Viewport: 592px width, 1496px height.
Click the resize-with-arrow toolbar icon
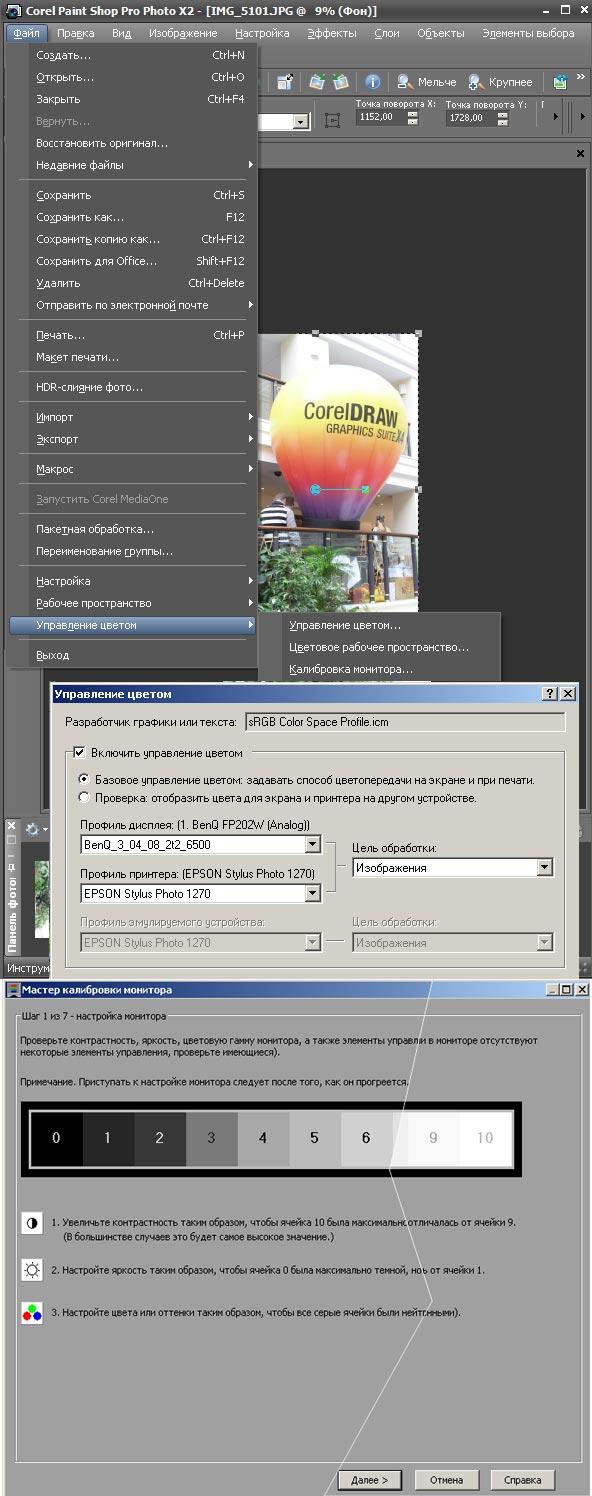coord(285,82)
